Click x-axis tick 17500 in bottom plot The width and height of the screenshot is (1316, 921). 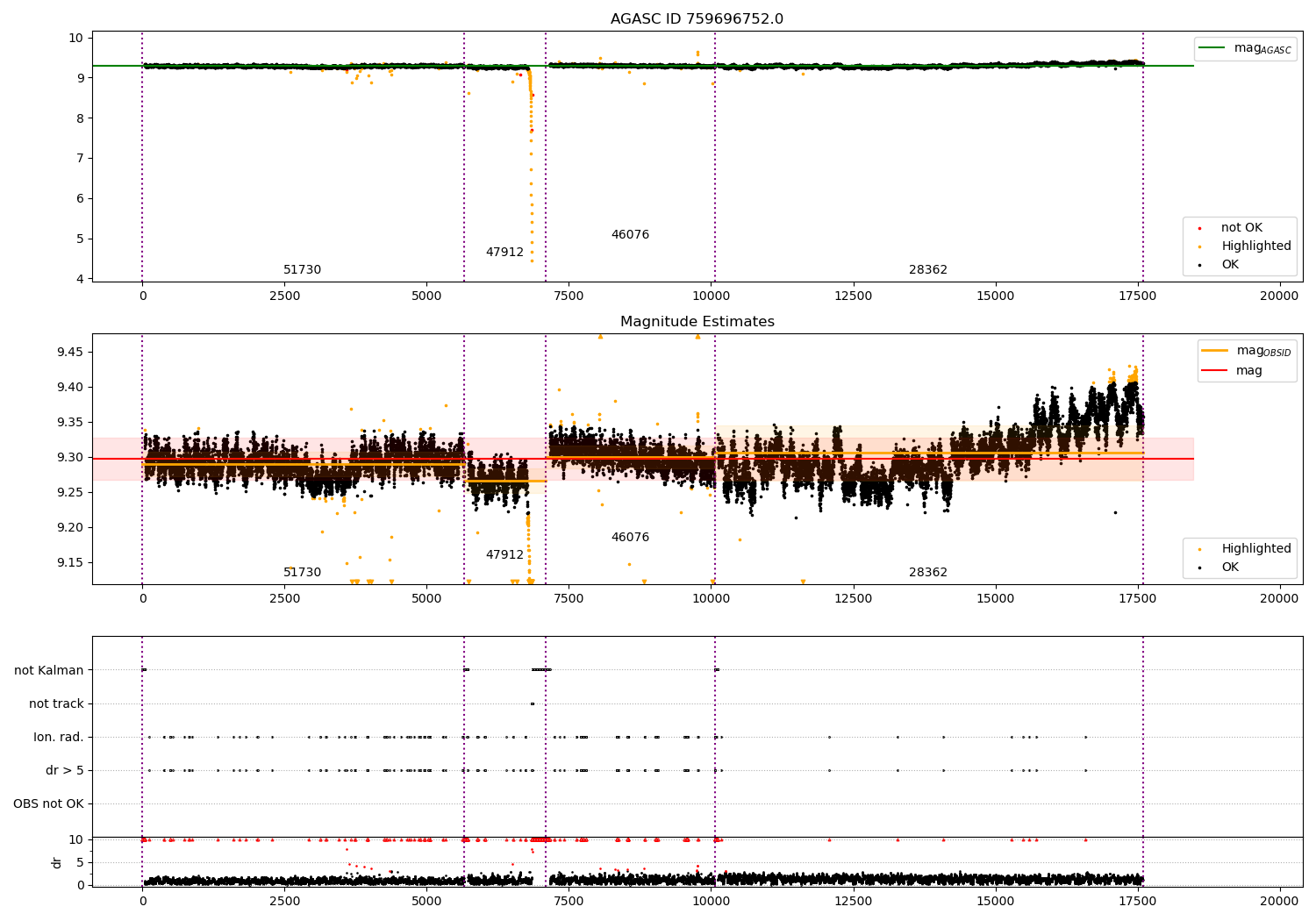pos(1137,902)
